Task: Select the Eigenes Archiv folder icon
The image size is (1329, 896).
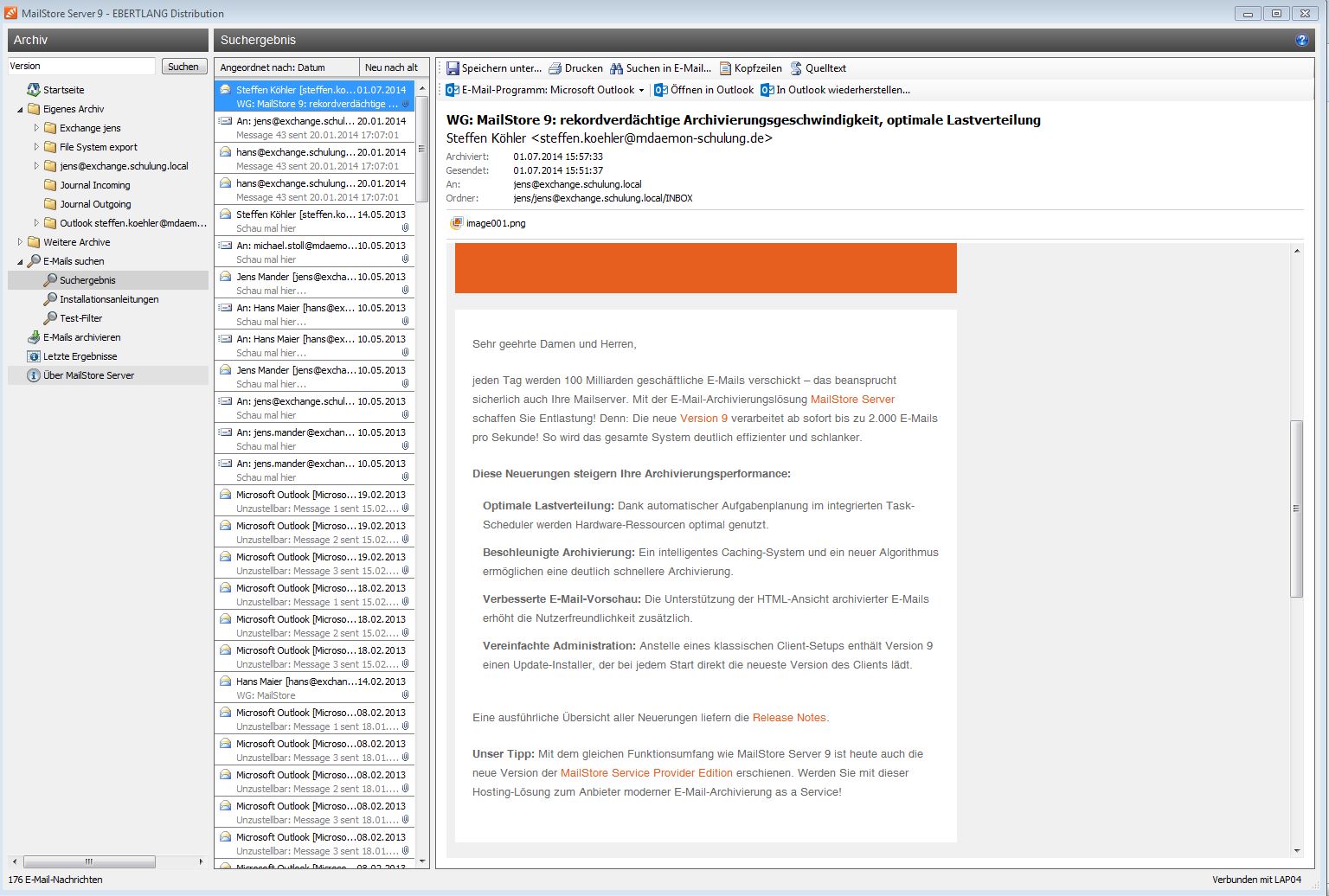Action: [34, 109]
